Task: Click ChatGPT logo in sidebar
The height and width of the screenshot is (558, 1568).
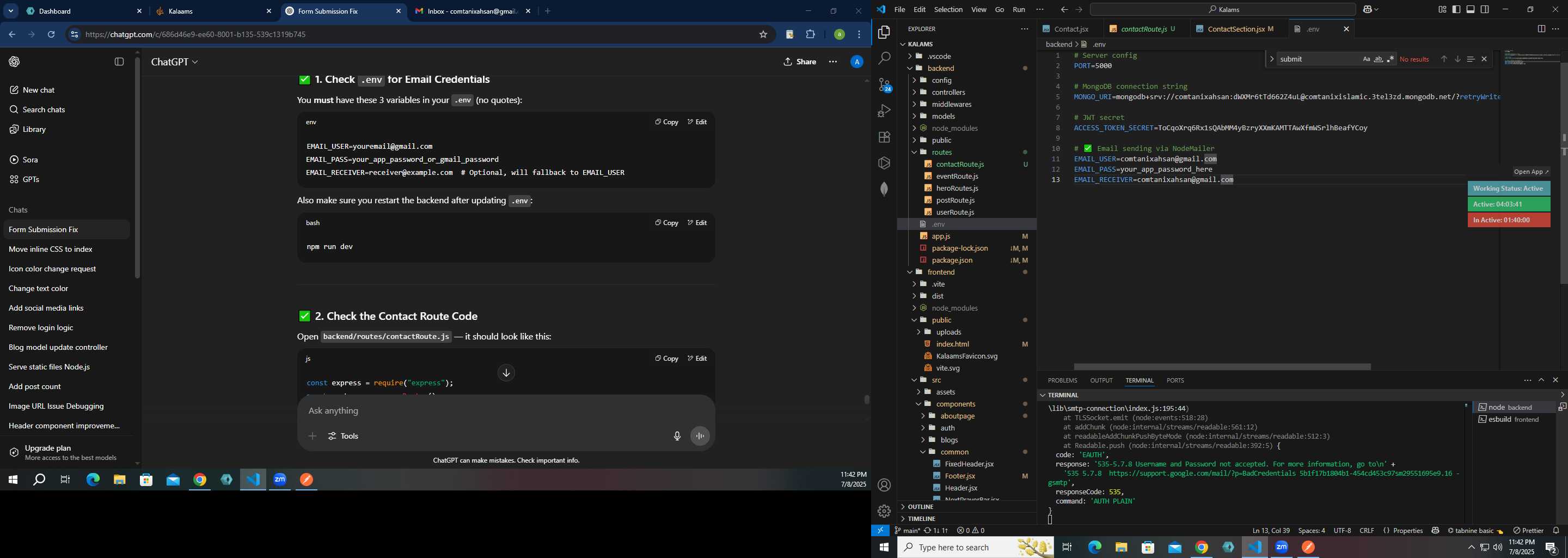Action: [x=15, y=62]
